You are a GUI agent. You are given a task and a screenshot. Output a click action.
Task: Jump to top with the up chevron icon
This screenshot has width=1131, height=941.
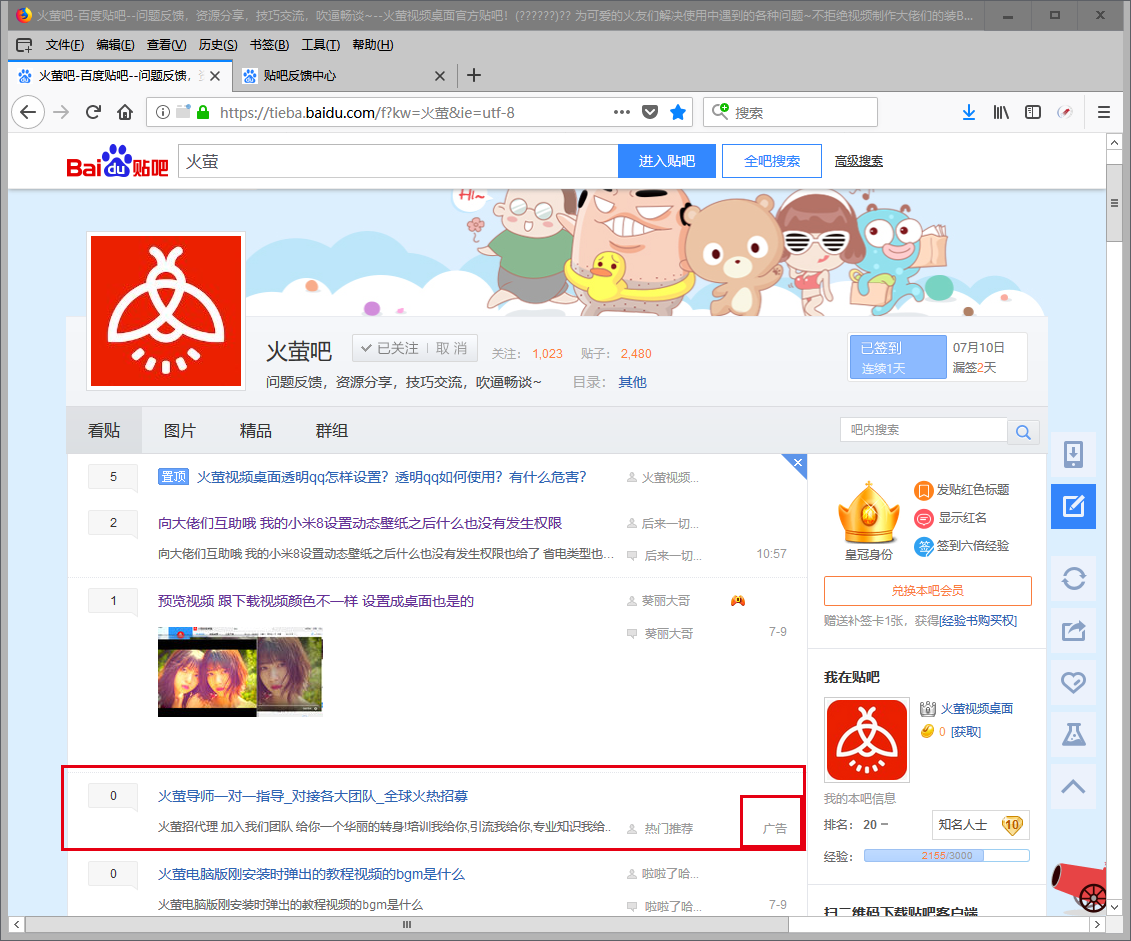coord(1073,787)
